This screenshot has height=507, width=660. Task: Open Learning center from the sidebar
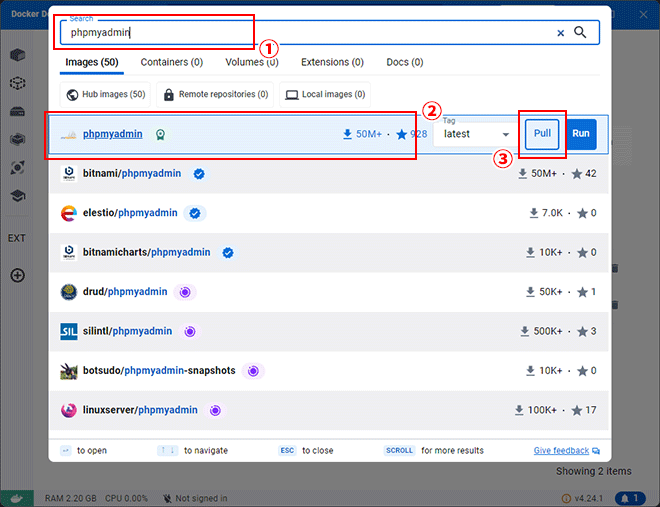[x=17, y=196]
